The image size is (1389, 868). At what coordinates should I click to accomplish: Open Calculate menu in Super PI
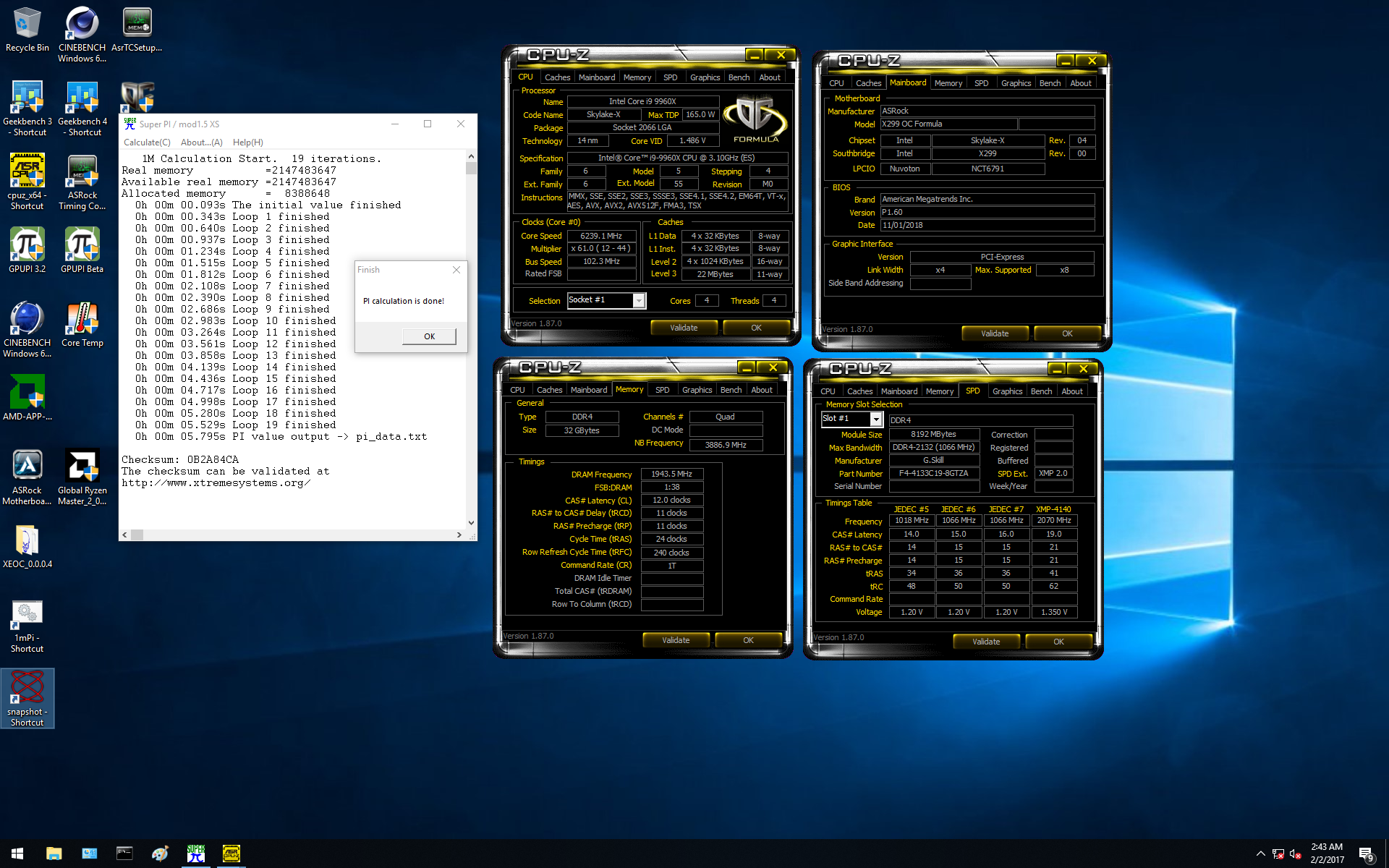coord(147,142)
